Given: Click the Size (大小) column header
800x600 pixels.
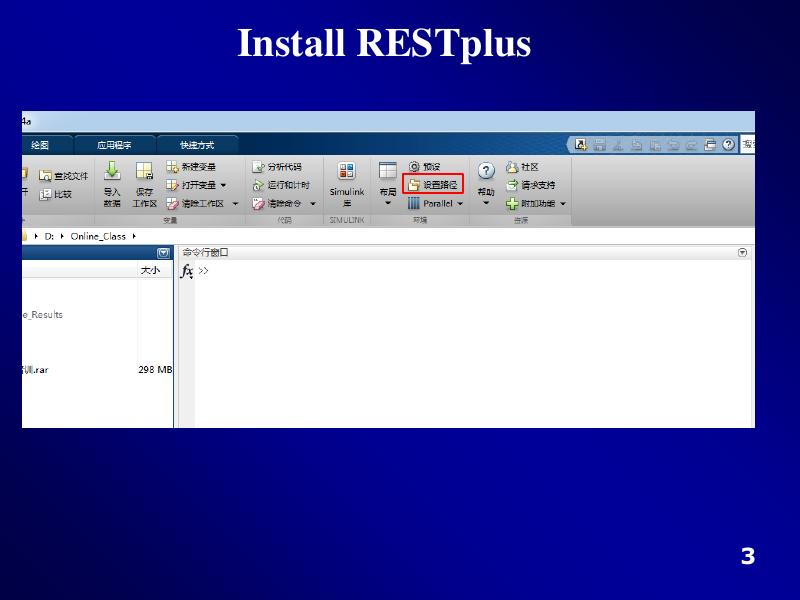Looking at the screenshot, I should click(x=155, y=270).
